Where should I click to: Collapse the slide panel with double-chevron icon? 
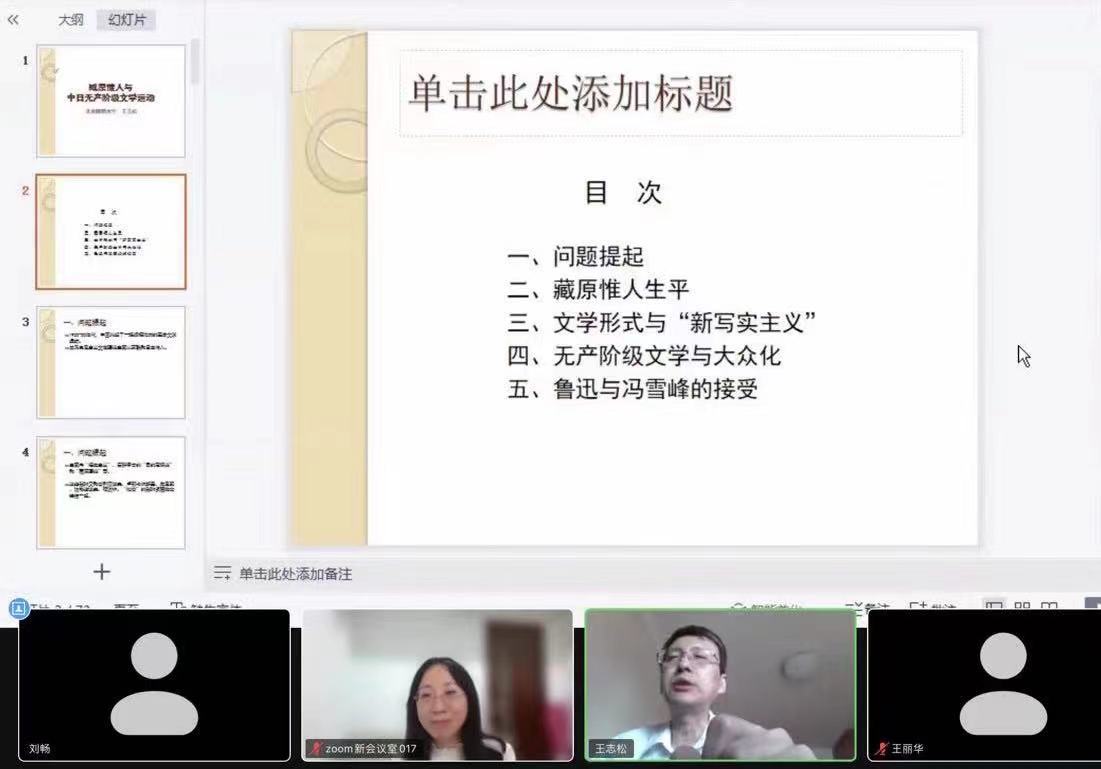click(x=13, y=19)
